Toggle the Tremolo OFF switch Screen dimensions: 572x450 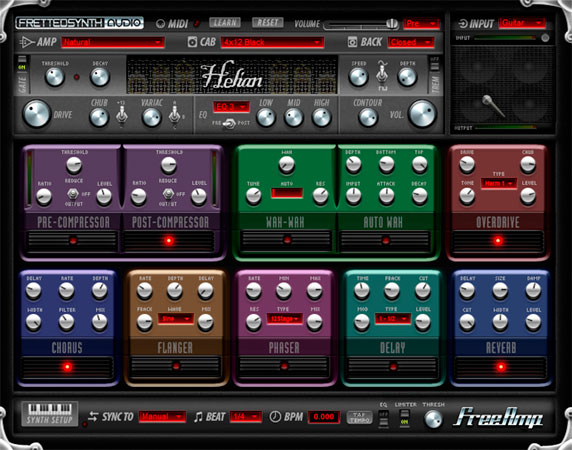(434, 63)
